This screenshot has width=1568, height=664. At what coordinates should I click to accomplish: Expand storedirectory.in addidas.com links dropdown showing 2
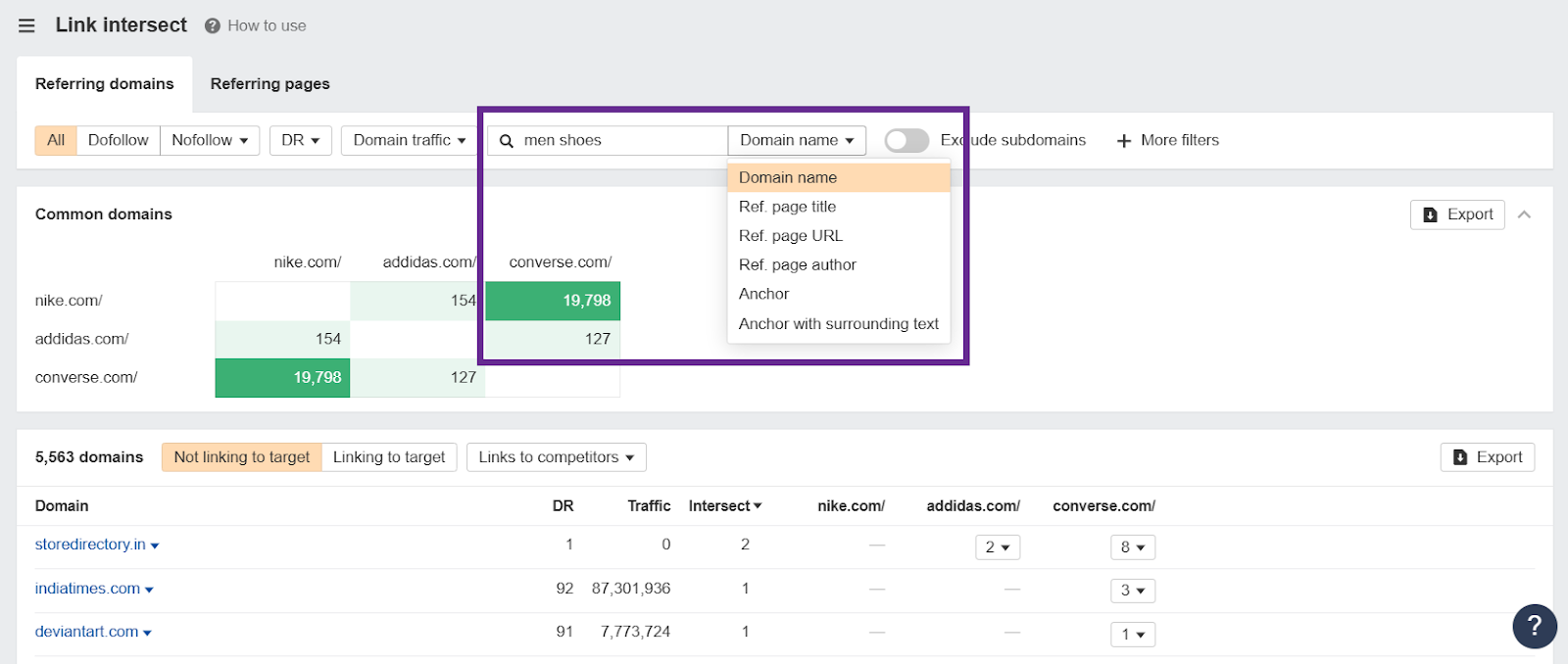(x=998, y=546)
